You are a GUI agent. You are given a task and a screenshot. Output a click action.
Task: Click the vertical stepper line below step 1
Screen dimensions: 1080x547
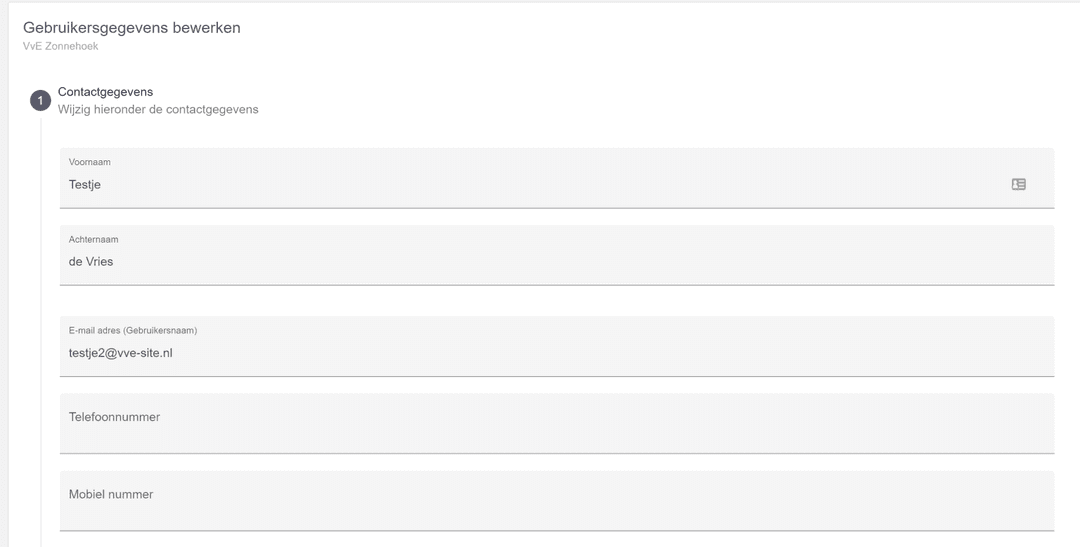tap(41, 330)
